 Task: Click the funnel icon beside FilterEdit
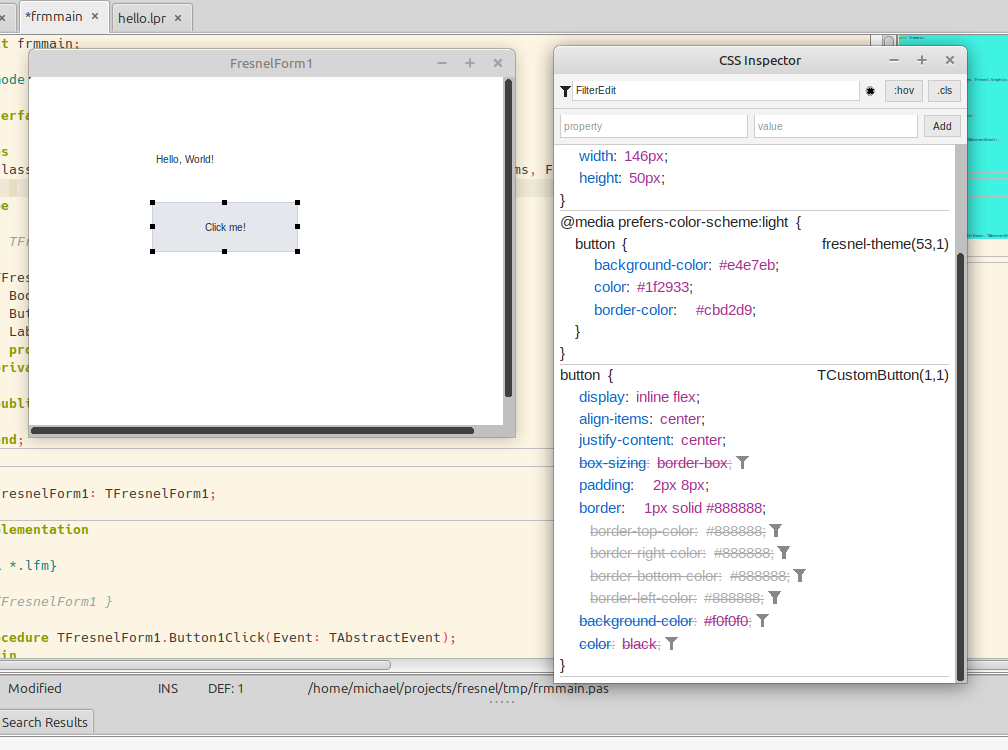pyautogui.click(x=565, y=91)
